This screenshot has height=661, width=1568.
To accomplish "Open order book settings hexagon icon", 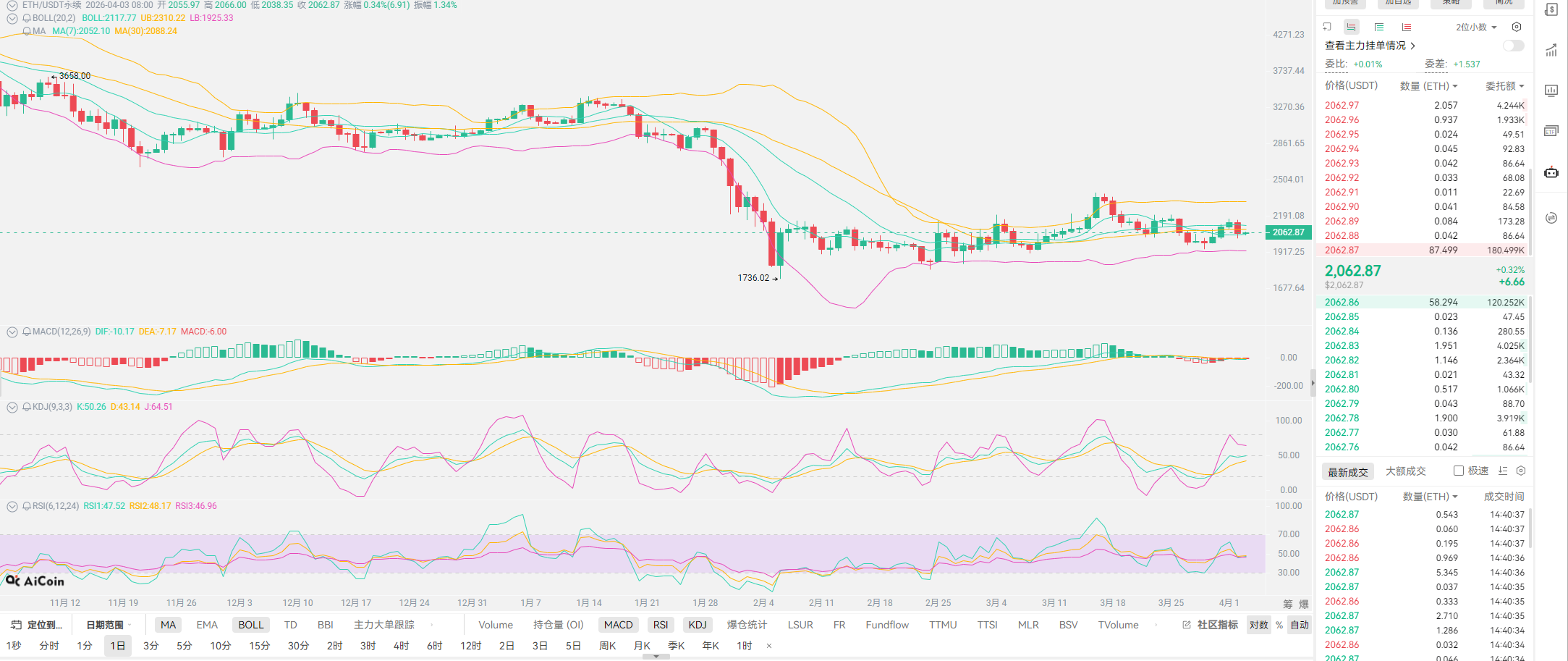I will pos(1517,28).
